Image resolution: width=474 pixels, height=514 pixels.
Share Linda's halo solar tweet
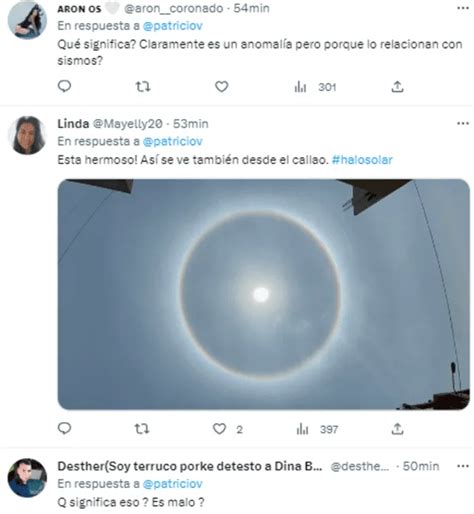[397, 429]
